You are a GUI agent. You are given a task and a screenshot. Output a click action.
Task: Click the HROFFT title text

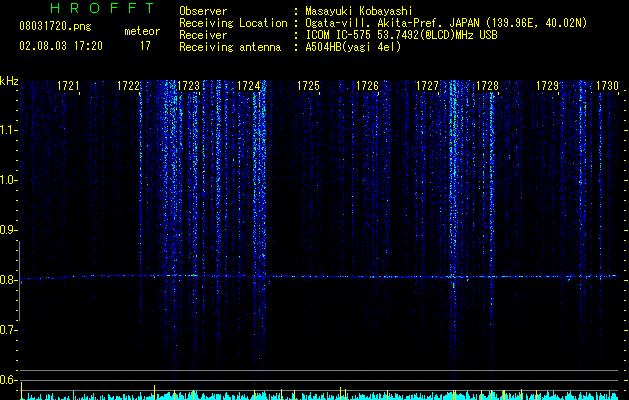103,8
